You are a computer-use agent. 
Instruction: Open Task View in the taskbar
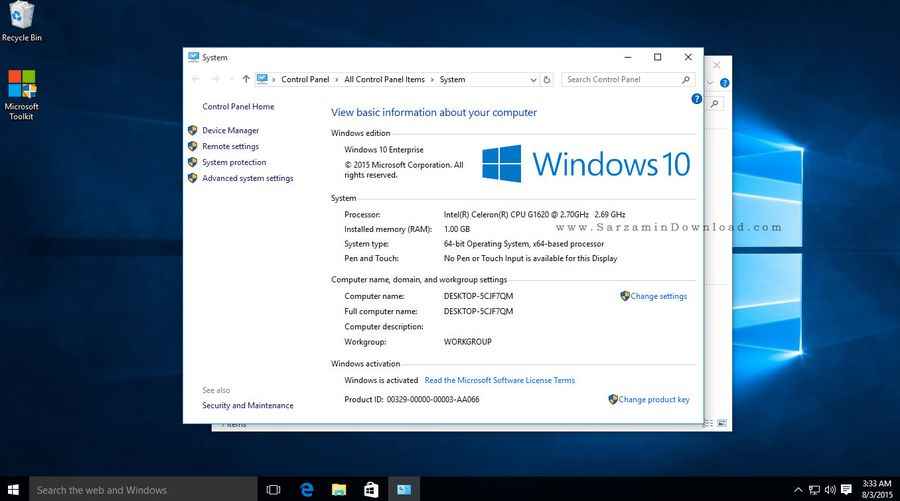point(273,490)
